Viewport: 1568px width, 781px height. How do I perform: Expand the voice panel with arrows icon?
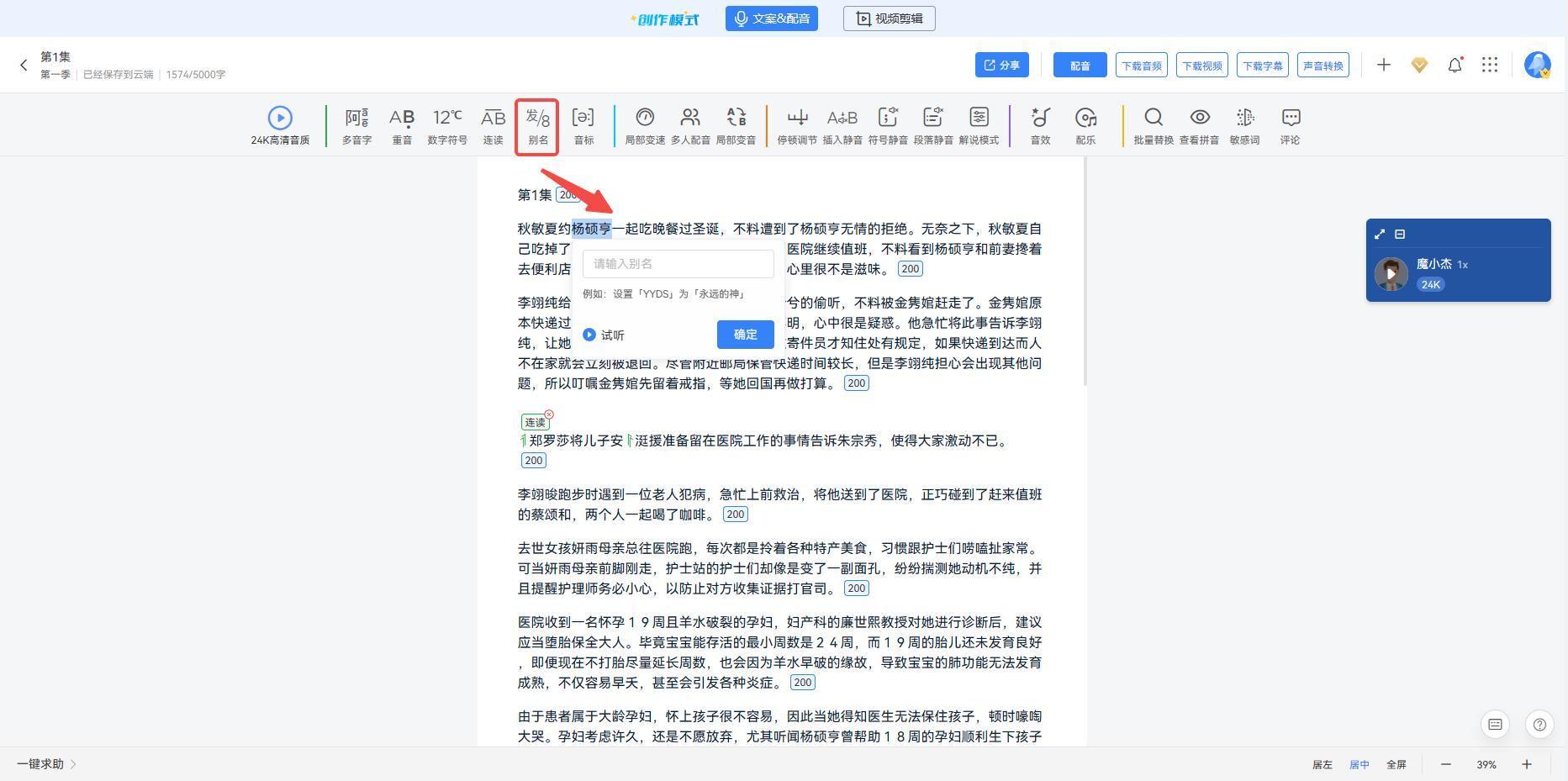pyautogui.click(x=1379, y=235)
